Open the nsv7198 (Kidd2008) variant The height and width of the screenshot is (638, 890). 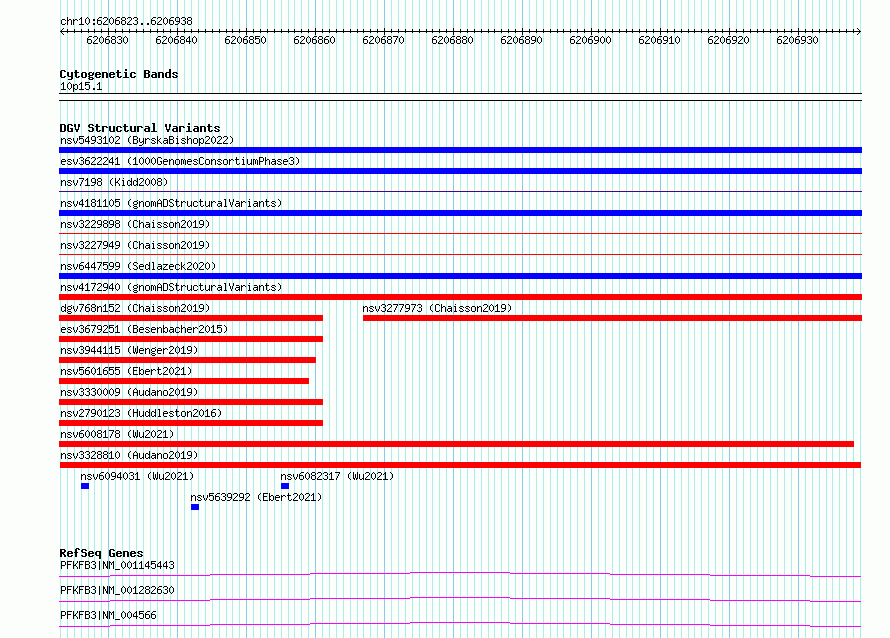(114, 182)
